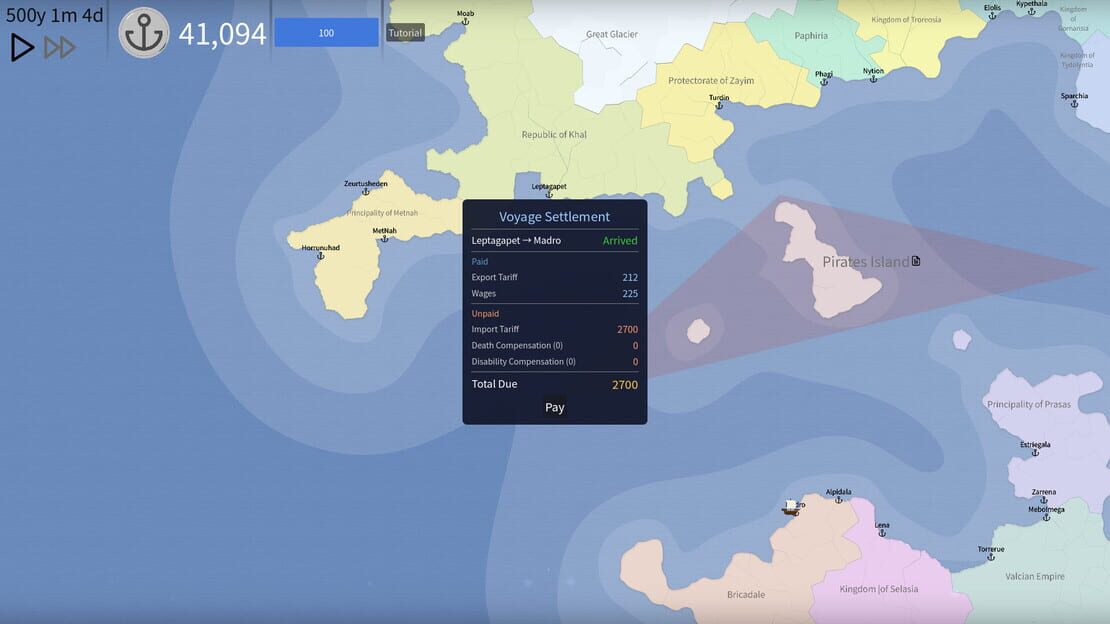Click the Bricadale region label

(x=745, y=594)
